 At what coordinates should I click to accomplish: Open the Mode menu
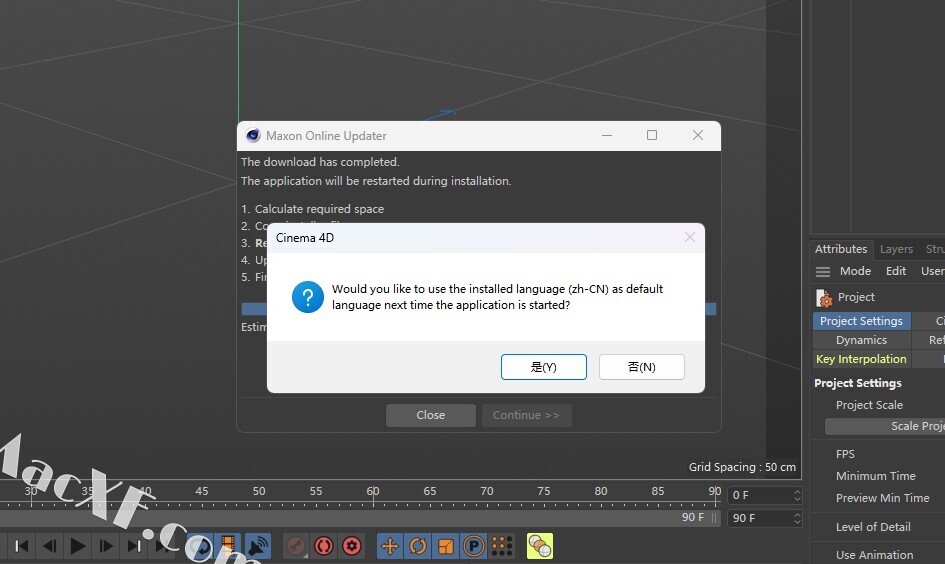coord(855,271)
